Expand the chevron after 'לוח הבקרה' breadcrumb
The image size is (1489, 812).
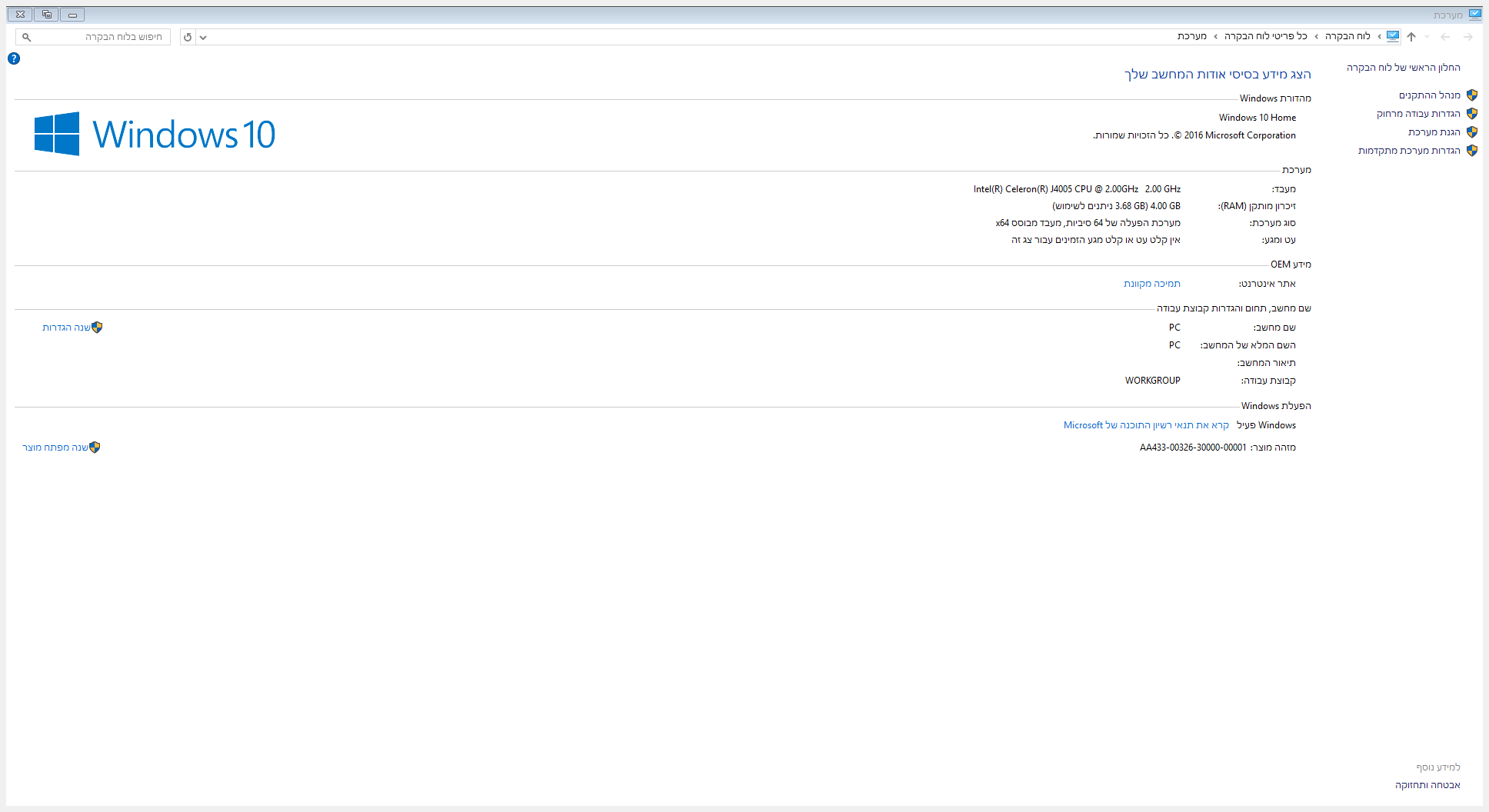pyautogui.click(x=1317, y=36)
